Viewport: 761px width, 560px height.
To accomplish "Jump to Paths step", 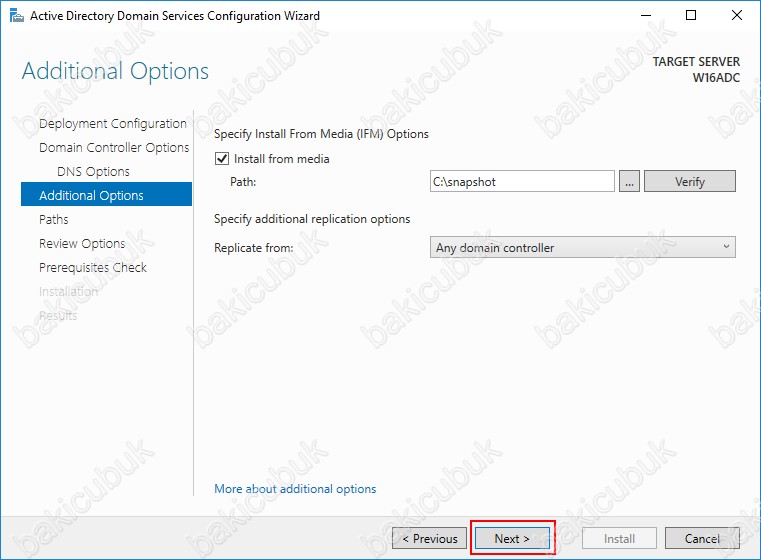I will click(x=53, y=219).
